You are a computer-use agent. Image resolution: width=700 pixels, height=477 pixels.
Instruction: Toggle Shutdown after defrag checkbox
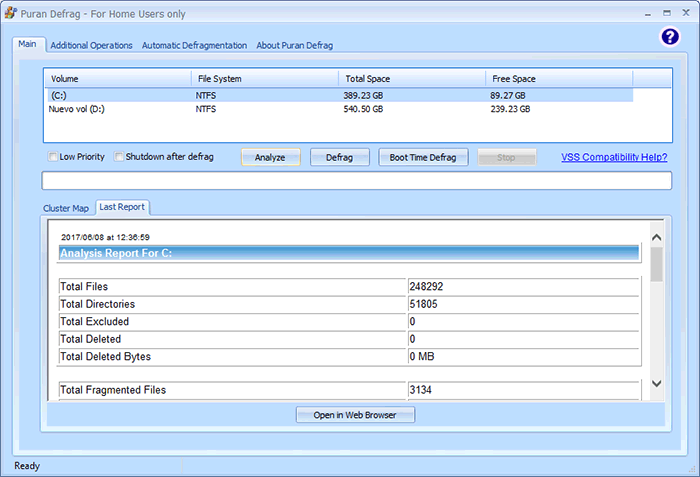pos(119,157)
